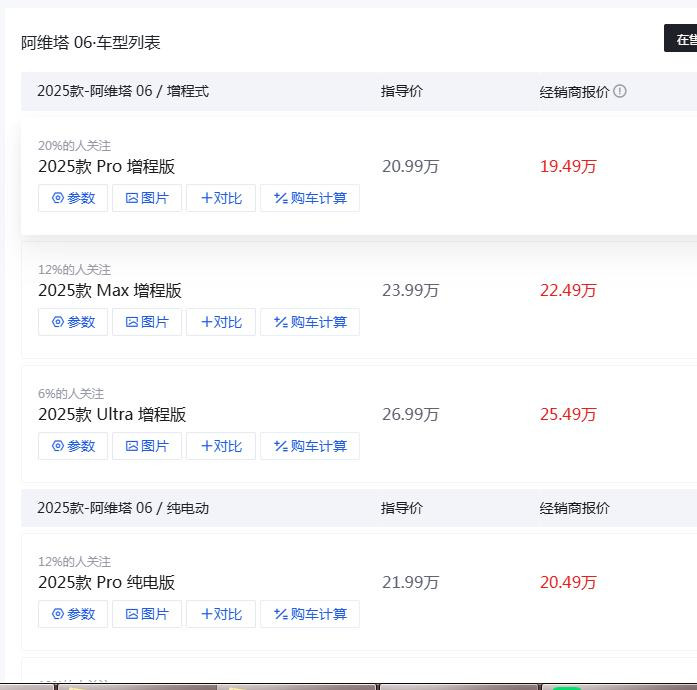Select the 在售 tab at top right
697x690 pixels.
(x=684, y=40)
